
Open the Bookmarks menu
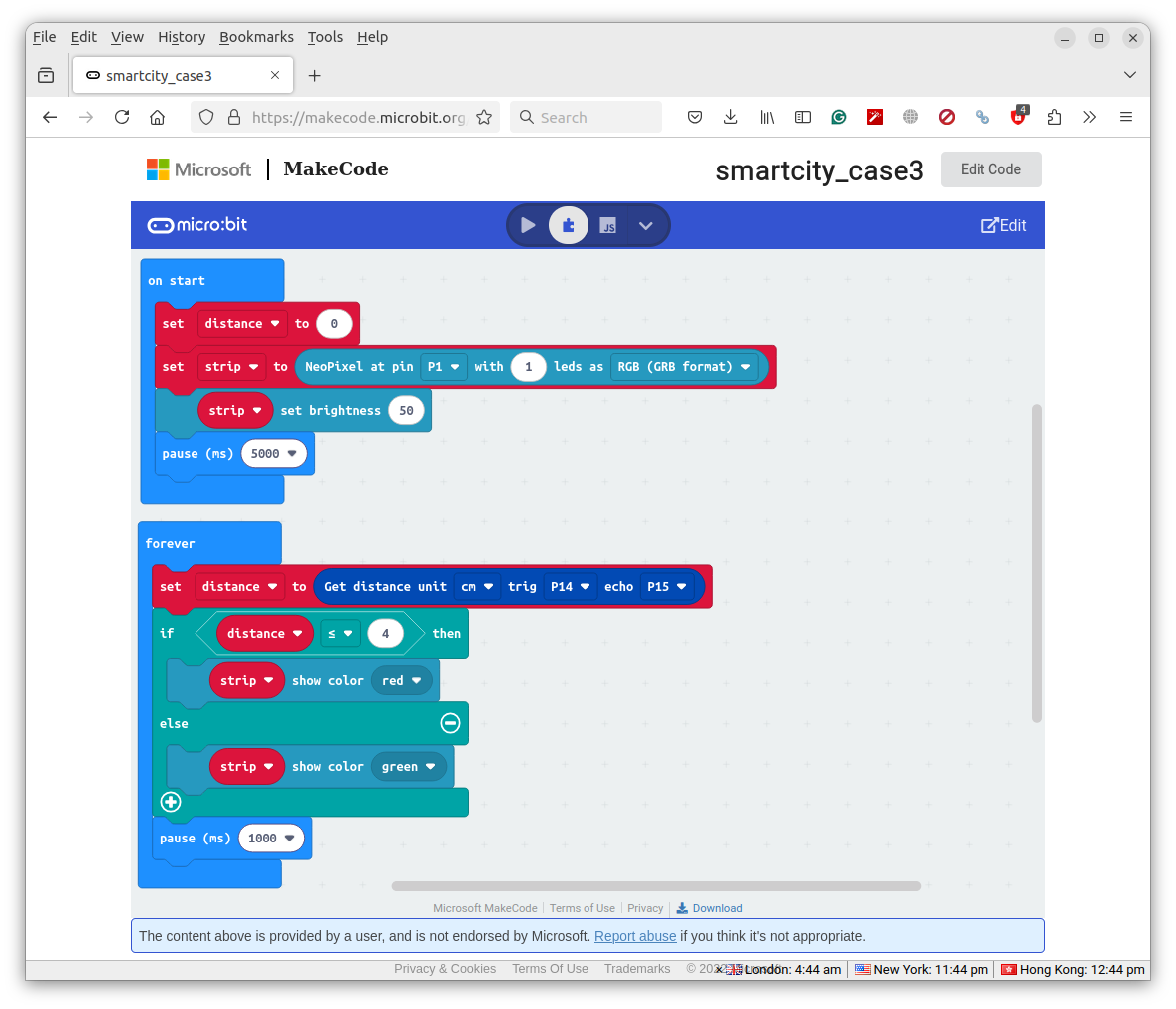(256, 37)
